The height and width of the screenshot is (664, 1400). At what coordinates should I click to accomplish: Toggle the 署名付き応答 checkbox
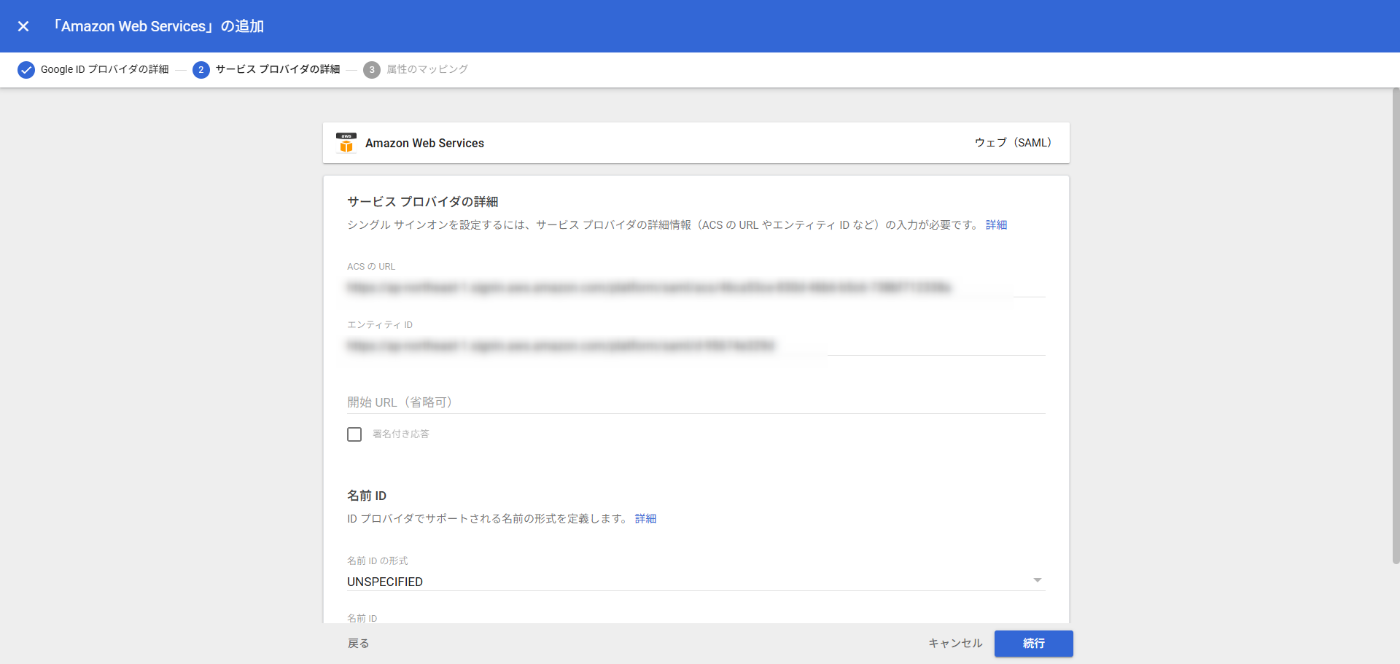pyautogui.click(x=354, y=434)
